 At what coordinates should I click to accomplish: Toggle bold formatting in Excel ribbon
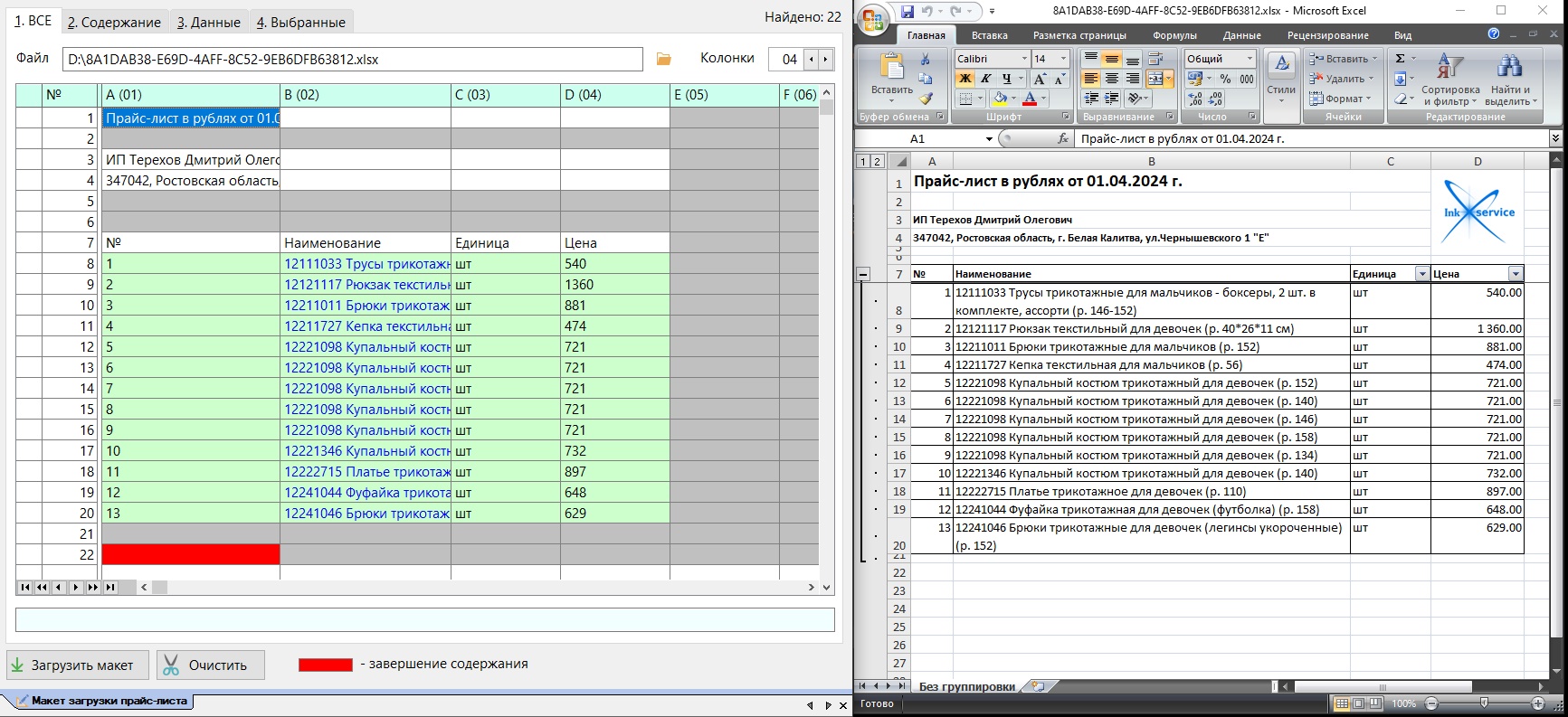click(965, 79)
